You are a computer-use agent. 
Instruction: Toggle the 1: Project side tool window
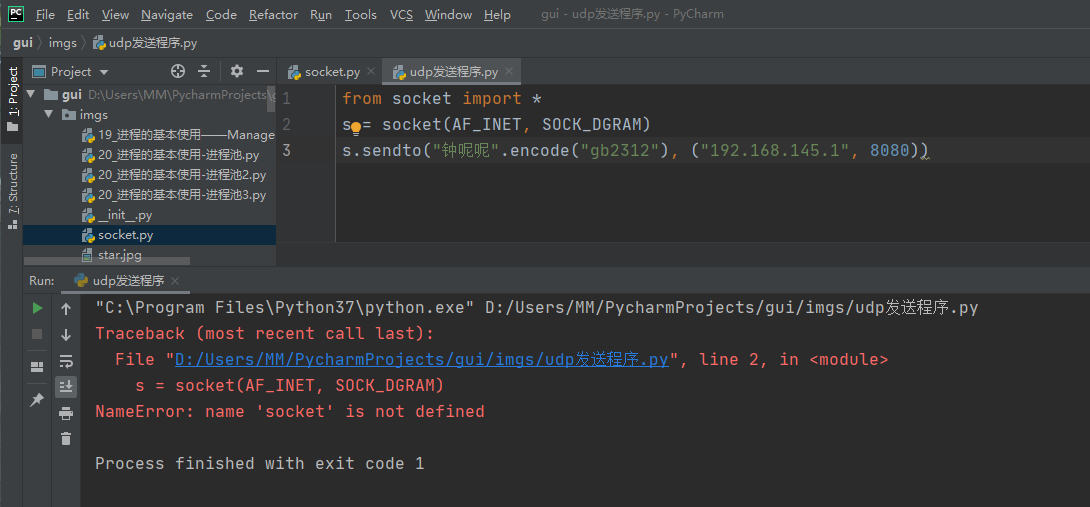tap(12, 99)
